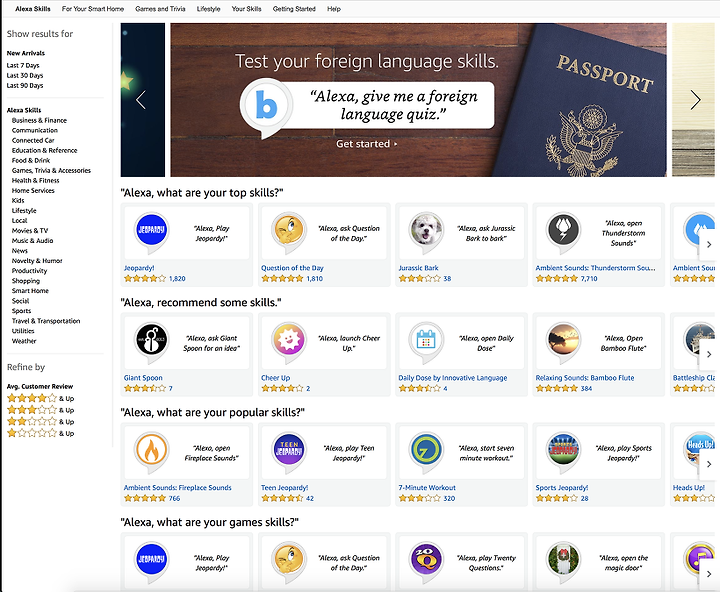Click the passport foreign language banner image

(418, 100)
